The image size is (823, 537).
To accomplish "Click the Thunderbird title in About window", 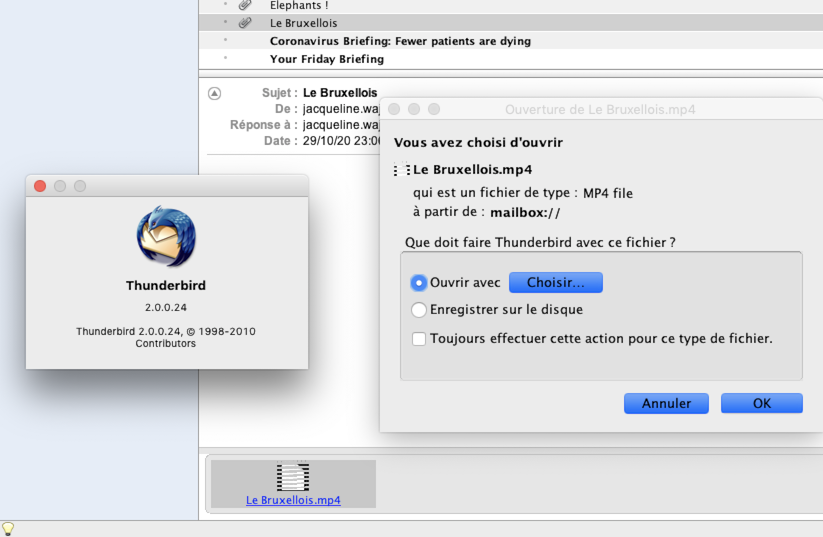I will 166,286.
